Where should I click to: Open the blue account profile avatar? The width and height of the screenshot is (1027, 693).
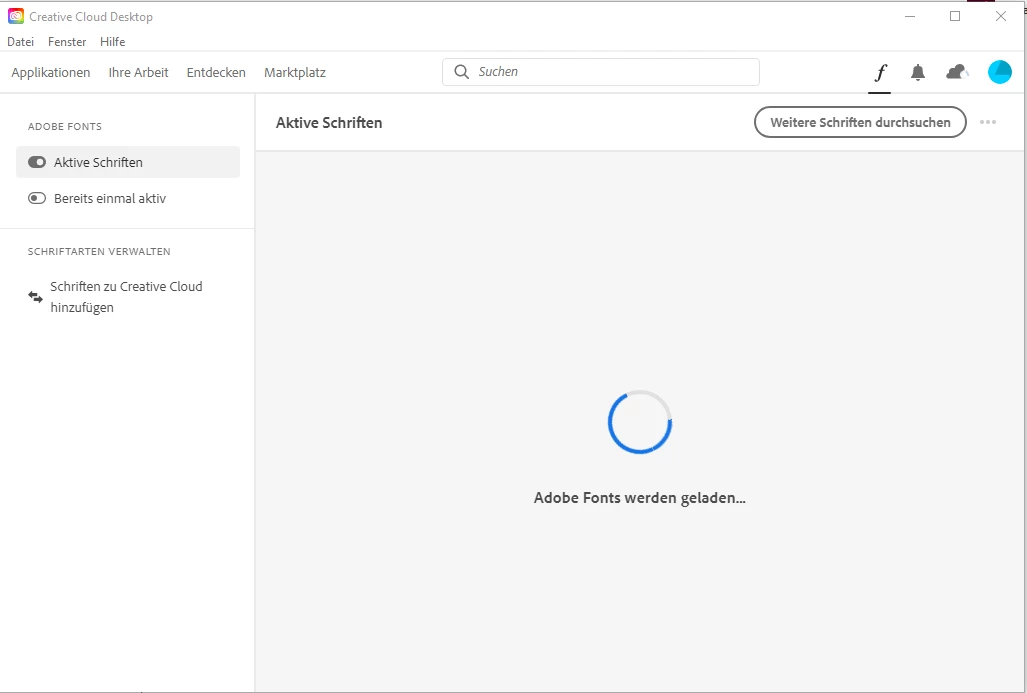click(999, 72)
